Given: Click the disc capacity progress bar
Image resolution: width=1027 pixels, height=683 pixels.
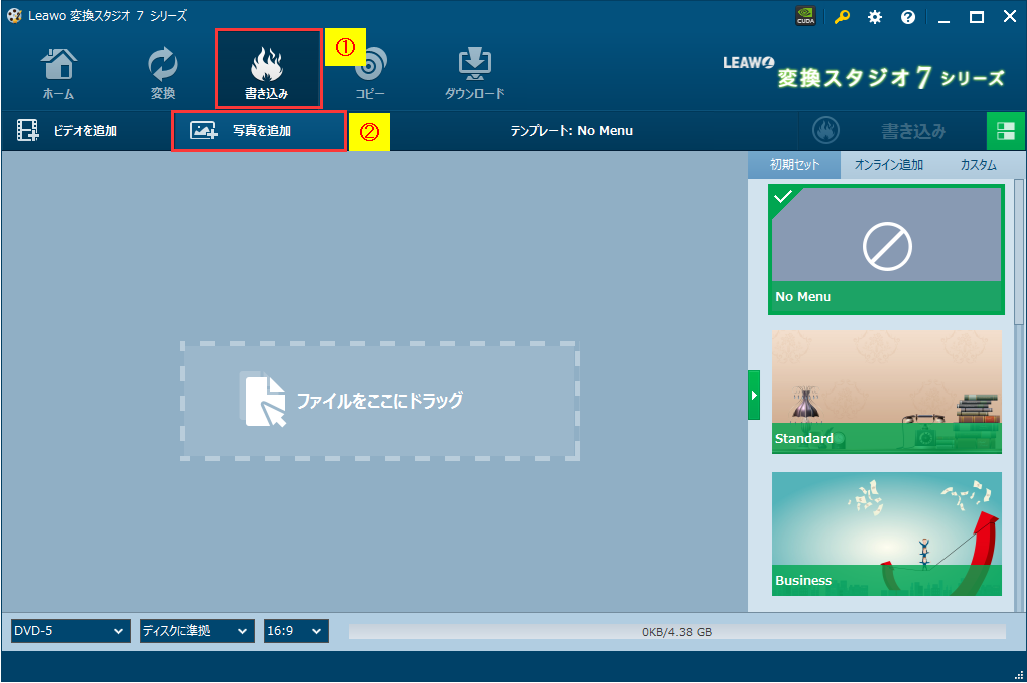Looking at the screenshot, I should tap(677, 632).
